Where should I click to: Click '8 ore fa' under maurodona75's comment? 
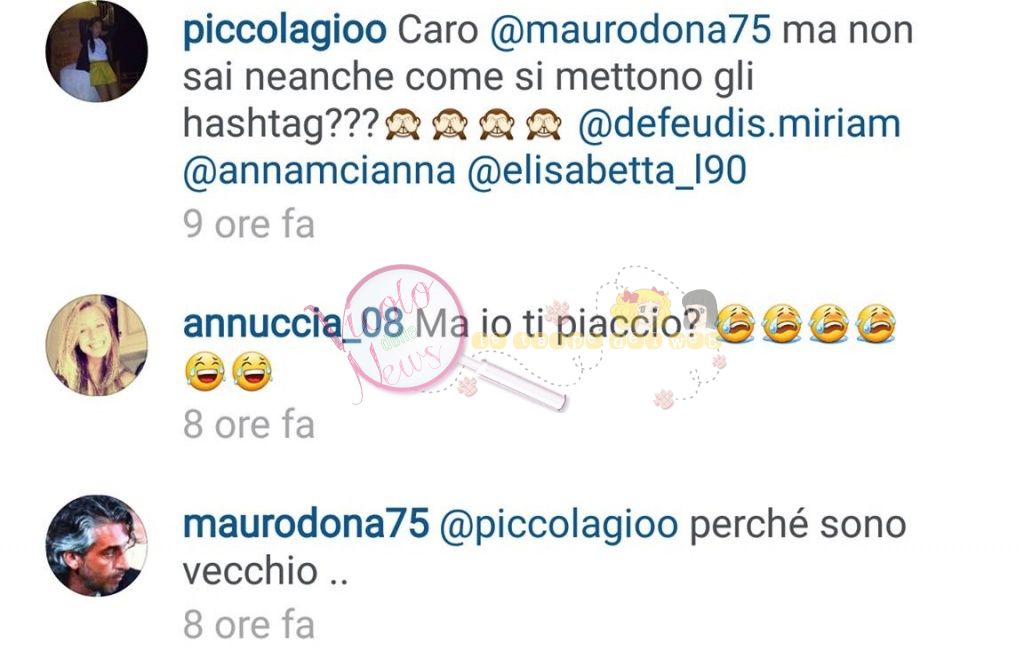point(249,625)
